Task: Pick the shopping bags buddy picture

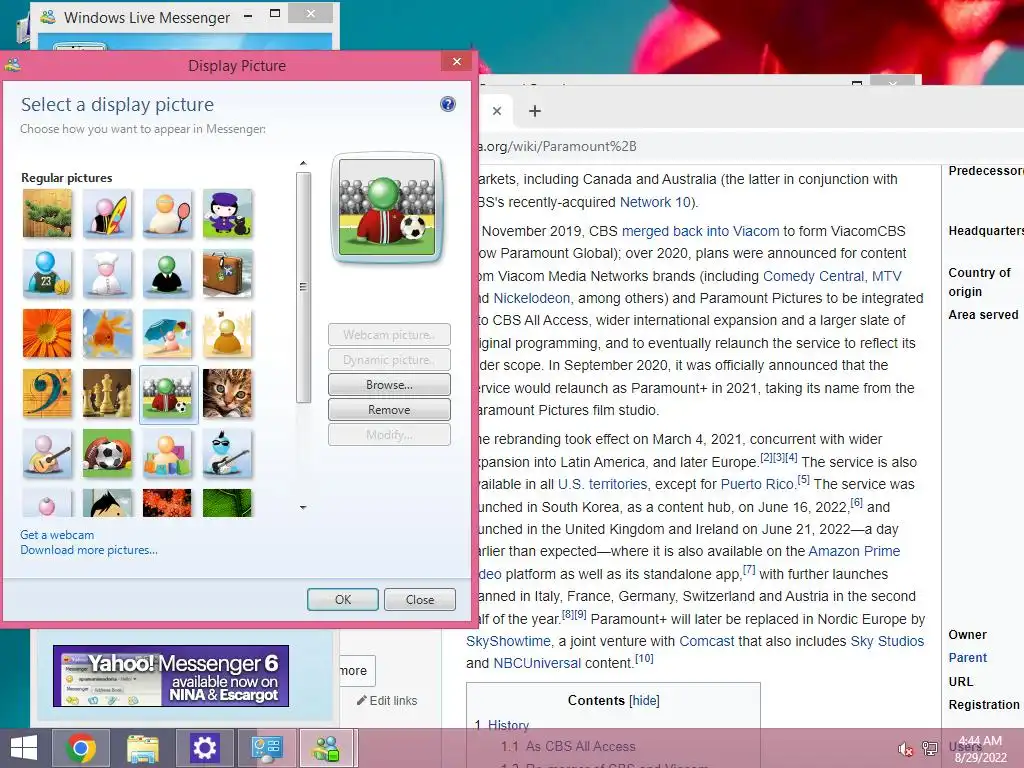Action: coord(167,454)
